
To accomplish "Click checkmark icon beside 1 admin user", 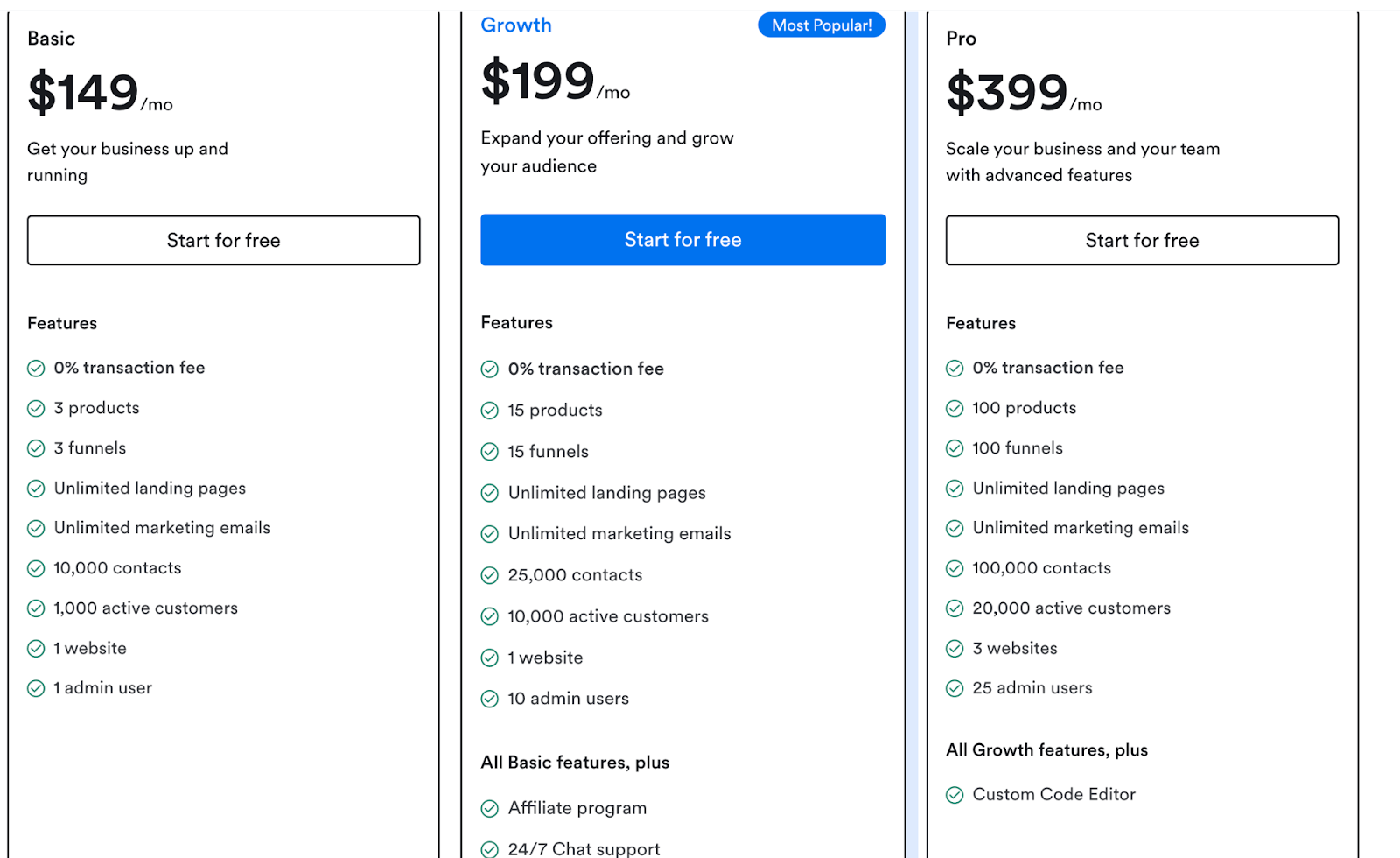I will point(36,689).
